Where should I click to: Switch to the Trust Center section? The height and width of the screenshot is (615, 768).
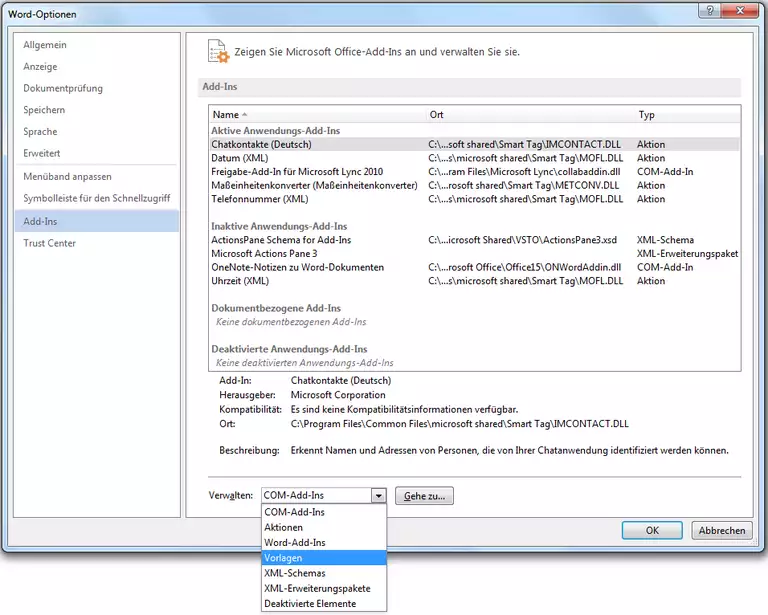[x=50, y=243]
